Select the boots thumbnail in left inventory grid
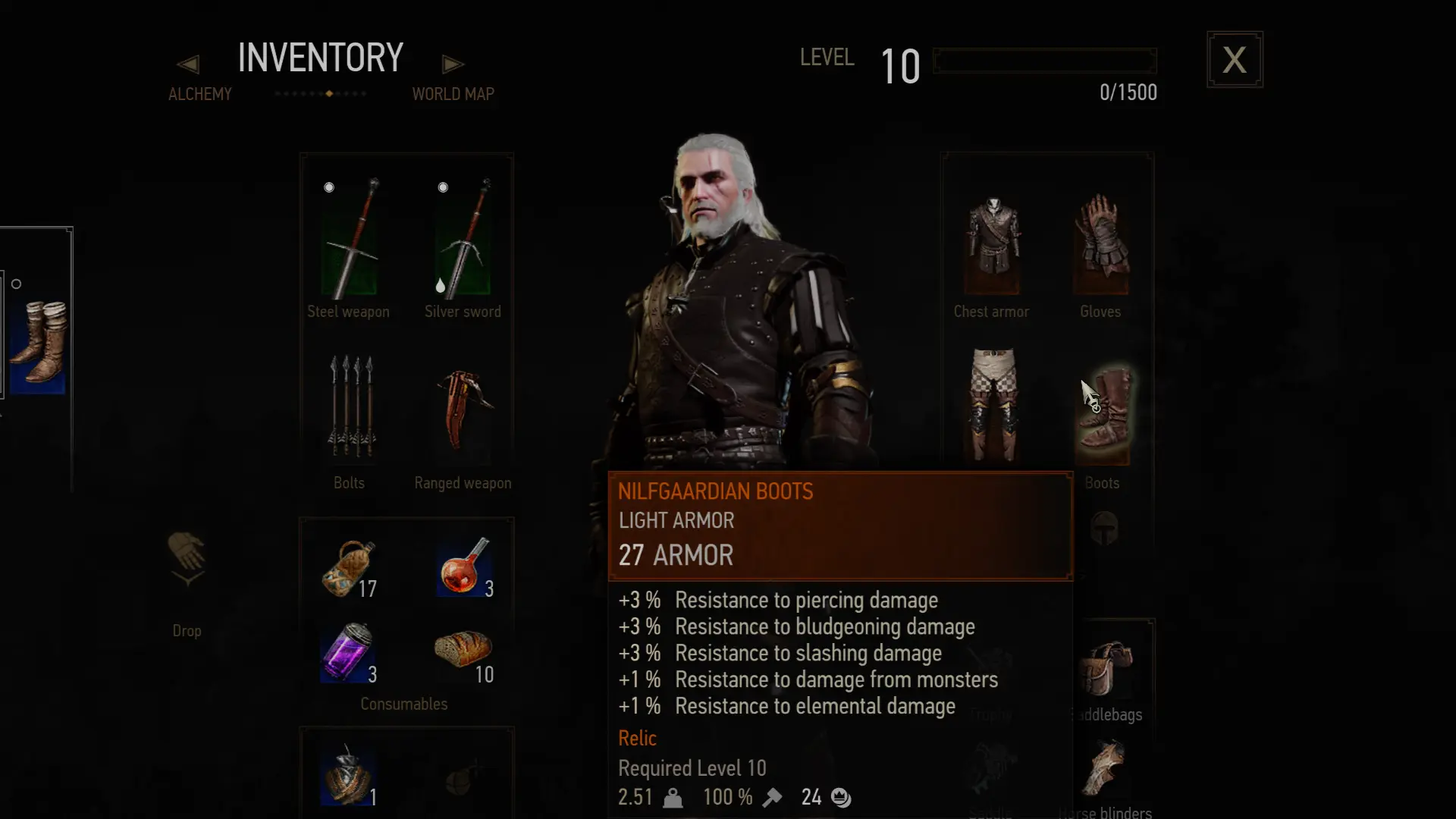 pos(39,343)
